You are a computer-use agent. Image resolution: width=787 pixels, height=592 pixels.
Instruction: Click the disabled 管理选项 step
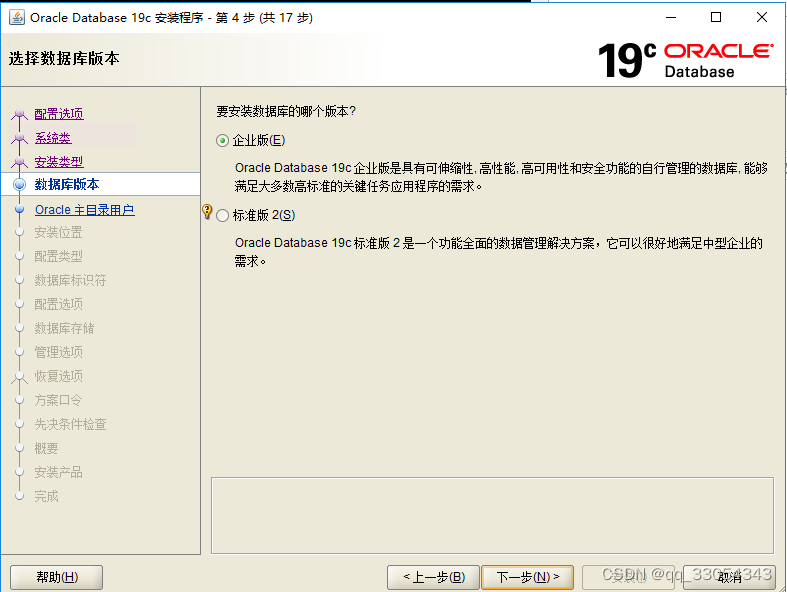coord(58,352)
